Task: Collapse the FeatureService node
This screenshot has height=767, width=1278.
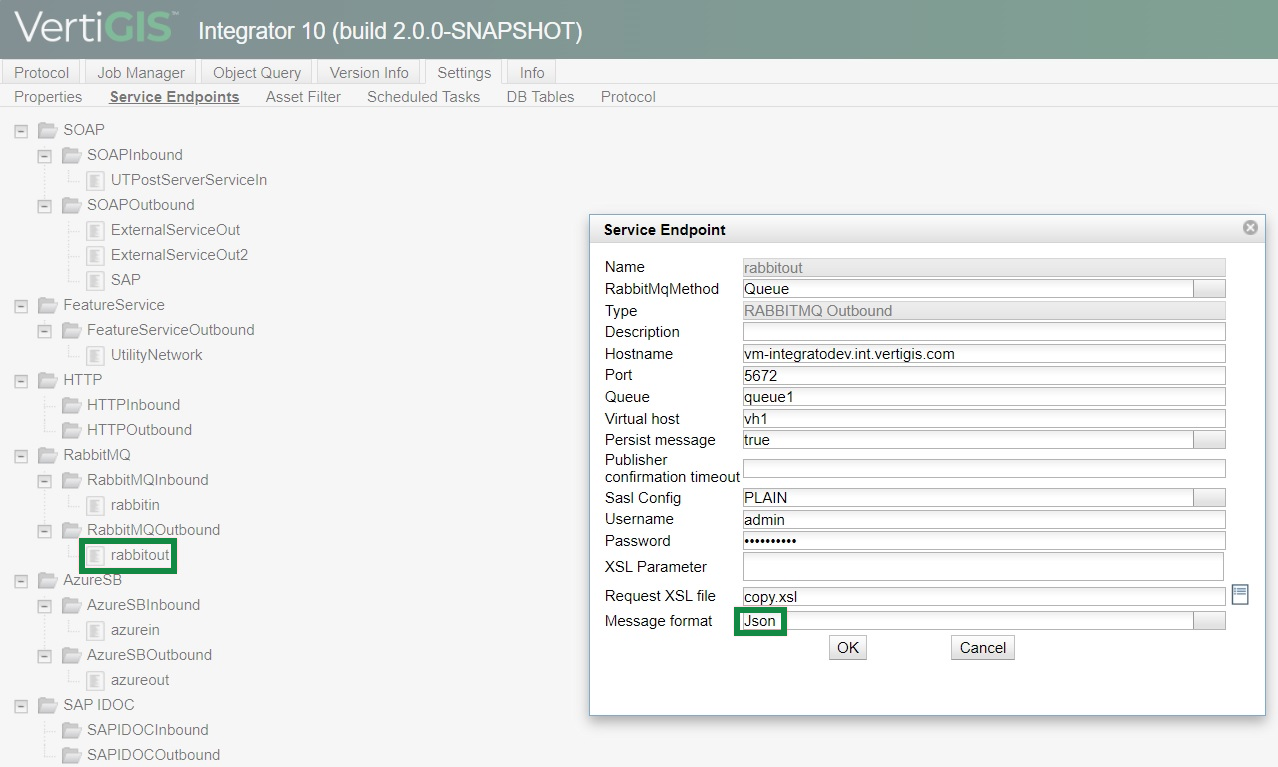Action: click(21, 306)
